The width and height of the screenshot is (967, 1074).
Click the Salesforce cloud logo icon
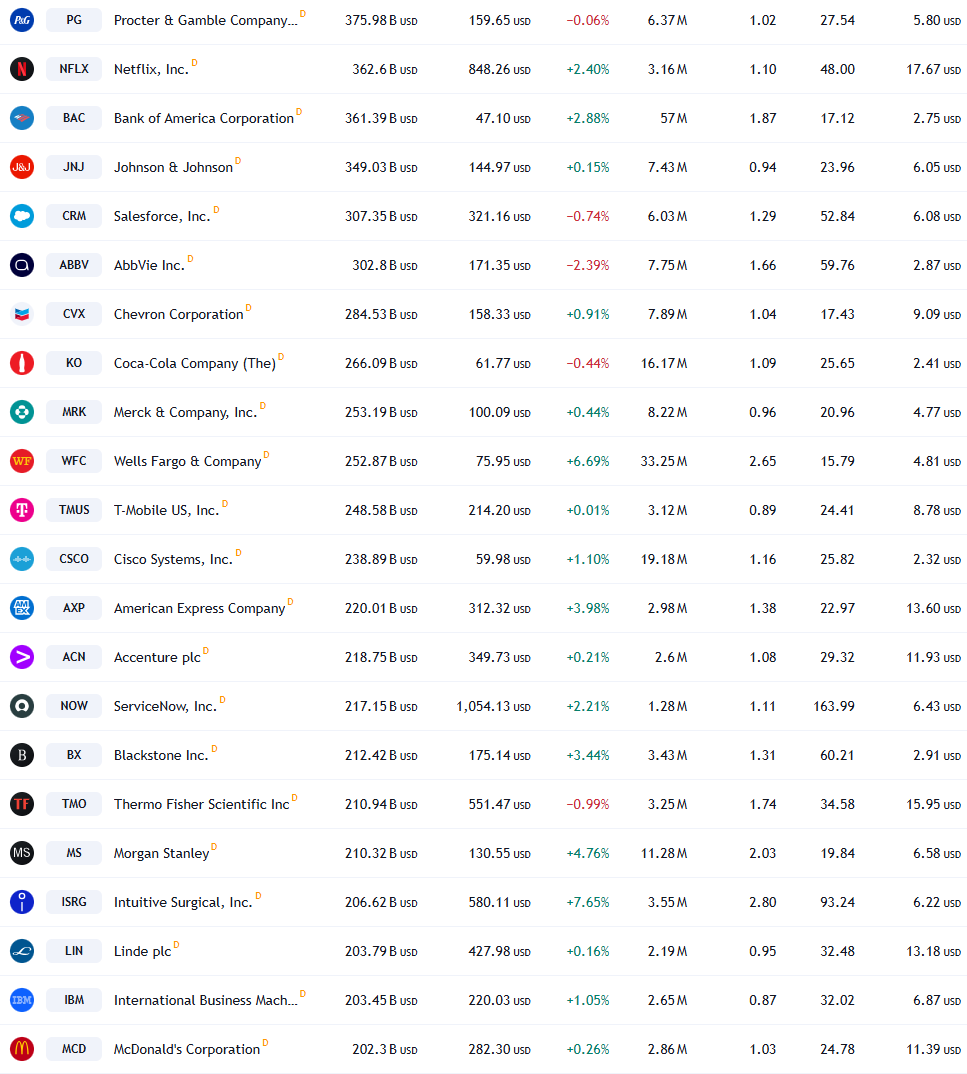(x=22, y=216)
